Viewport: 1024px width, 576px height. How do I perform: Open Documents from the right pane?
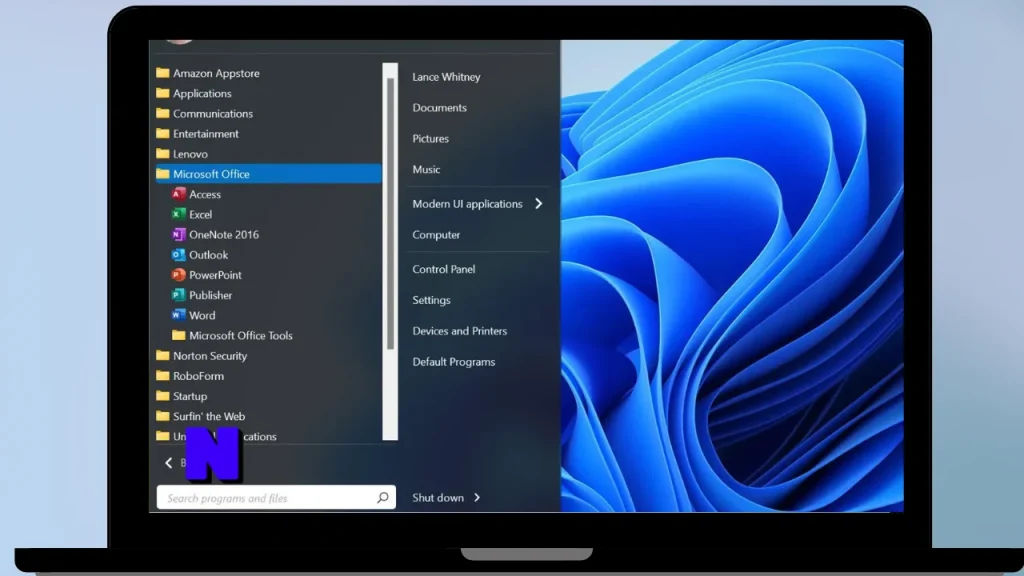pos(440,108)
